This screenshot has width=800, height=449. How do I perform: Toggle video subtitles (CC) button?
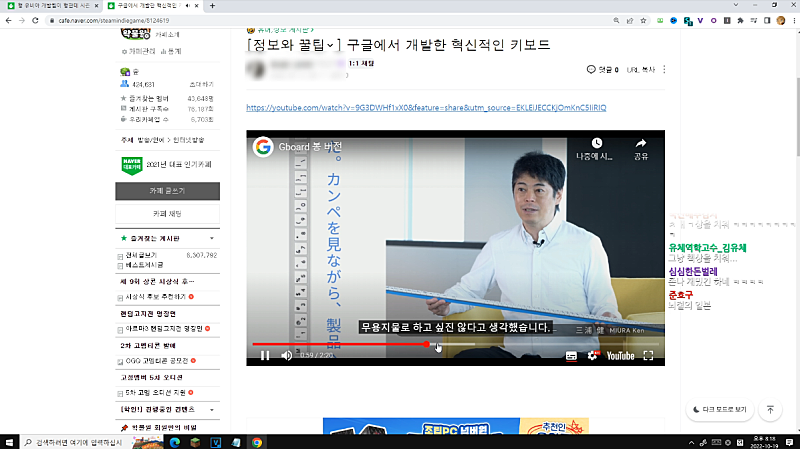(571, 356)
